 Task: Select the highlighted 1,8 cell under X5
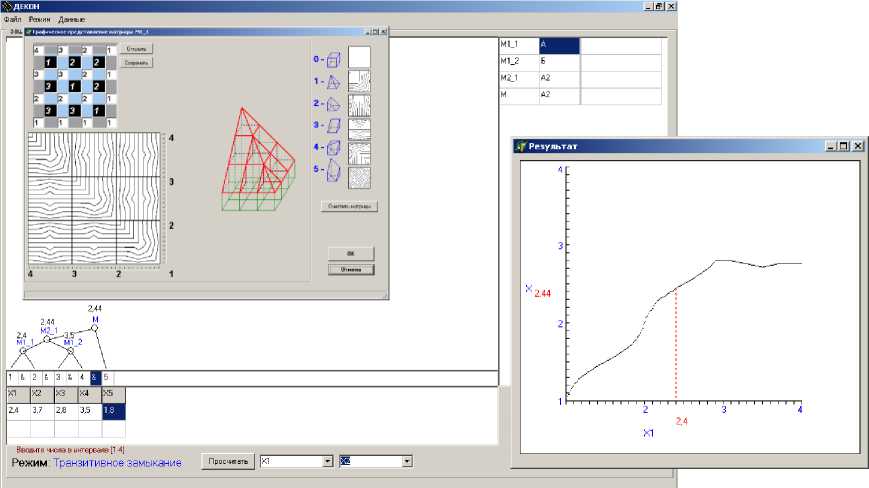114,411
